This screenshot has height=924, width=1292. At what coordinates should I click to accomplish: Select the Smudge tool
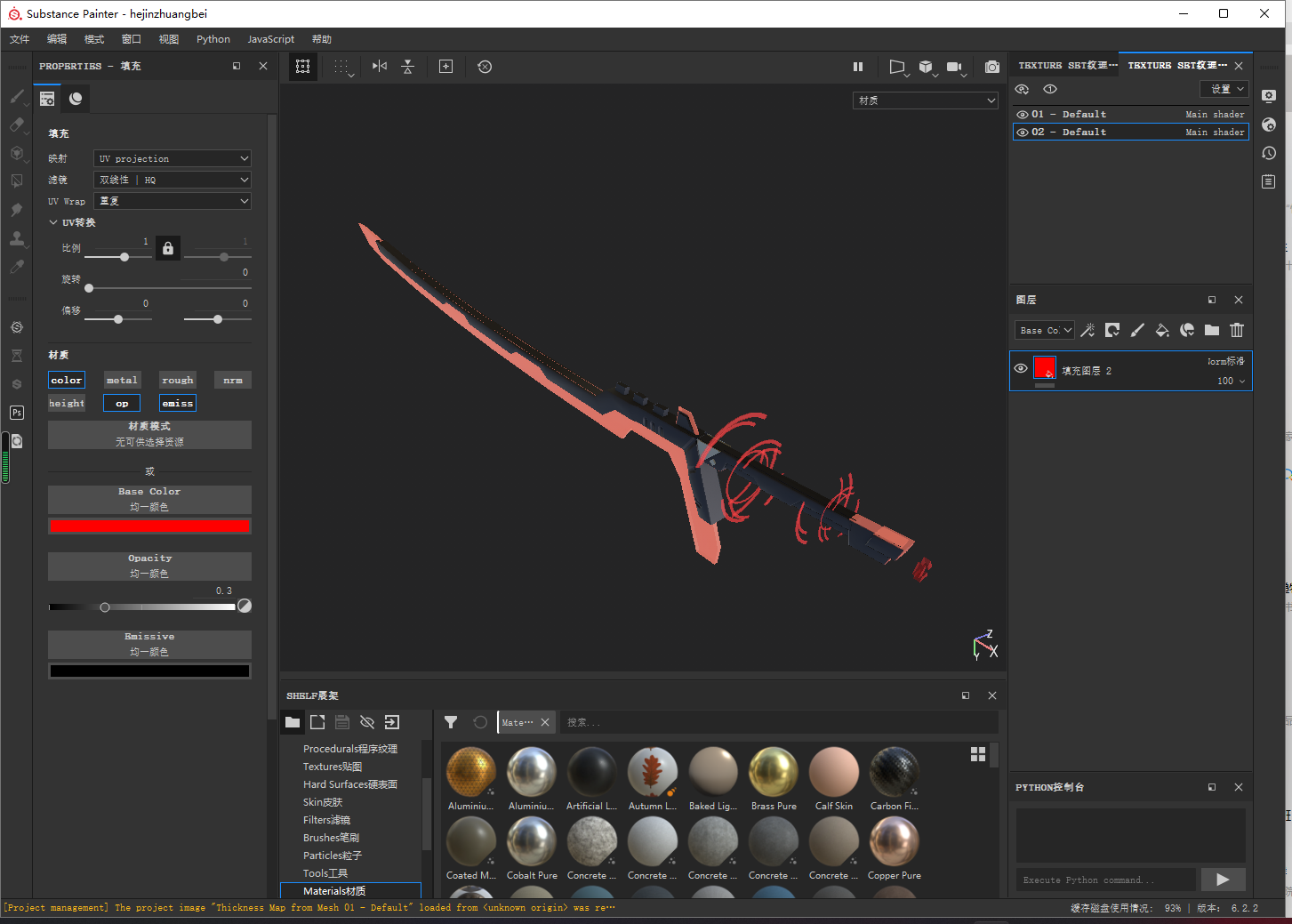coord(17,210)
